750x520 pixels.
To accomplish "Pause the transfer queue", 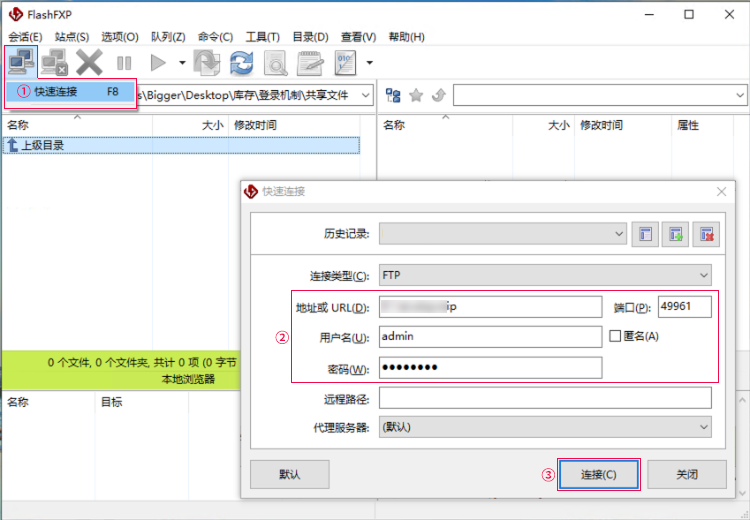I will pos(124,63).
